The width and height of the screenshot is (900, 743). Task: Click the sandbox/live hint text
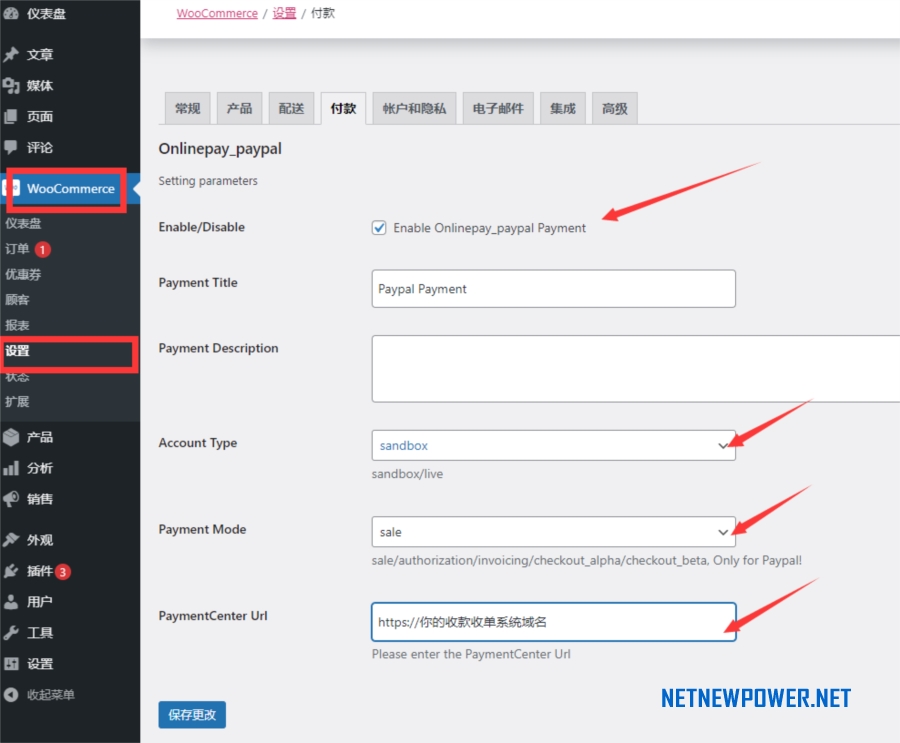(408, 474)
